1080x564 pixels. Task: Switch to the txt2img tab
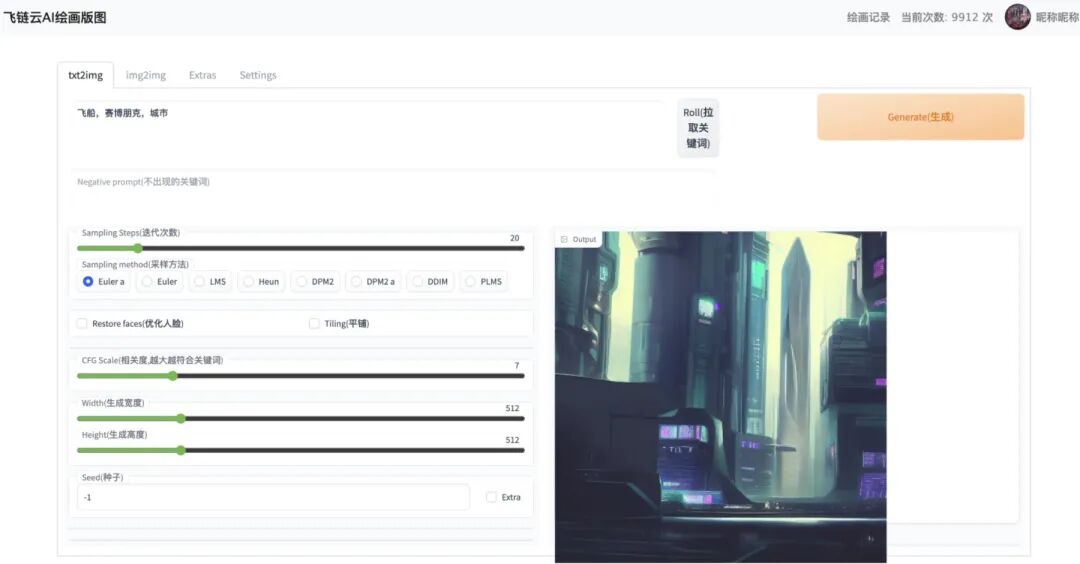coord(85,75)
